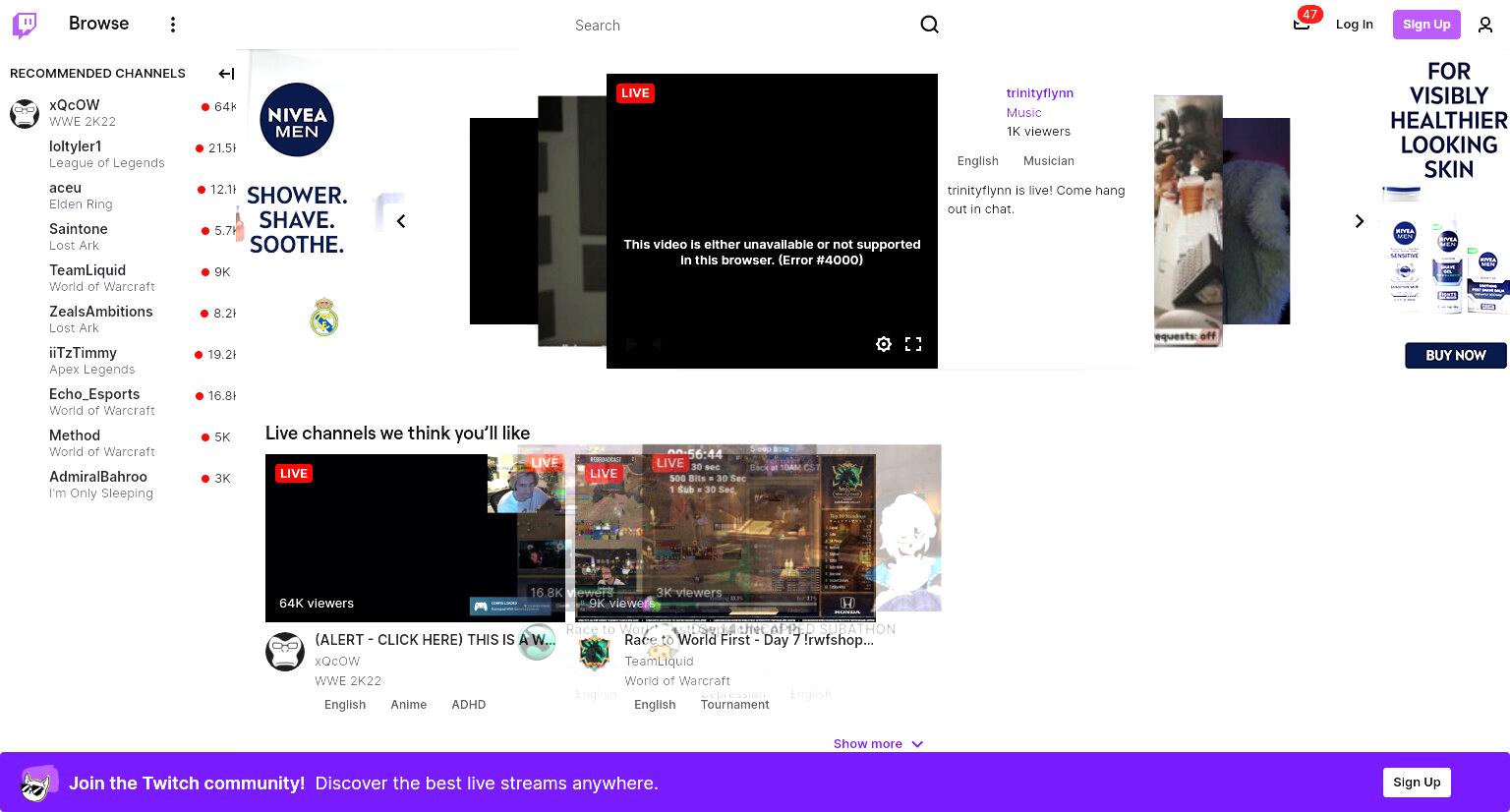Click the search magnifier icon
The height and width of the screenshot is (812, 1510).
(929, 25)
